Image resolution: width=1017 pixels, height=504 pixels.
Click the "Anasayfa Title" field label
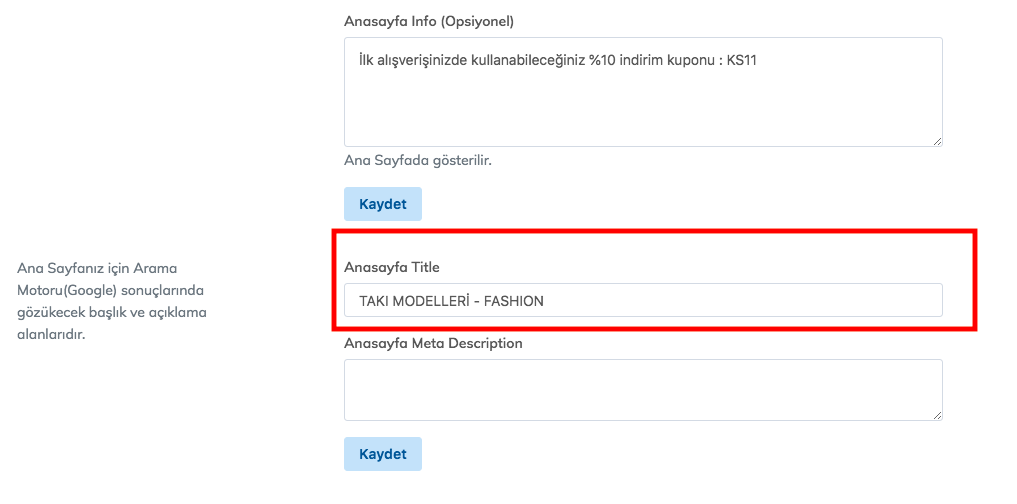pos(391,267)
